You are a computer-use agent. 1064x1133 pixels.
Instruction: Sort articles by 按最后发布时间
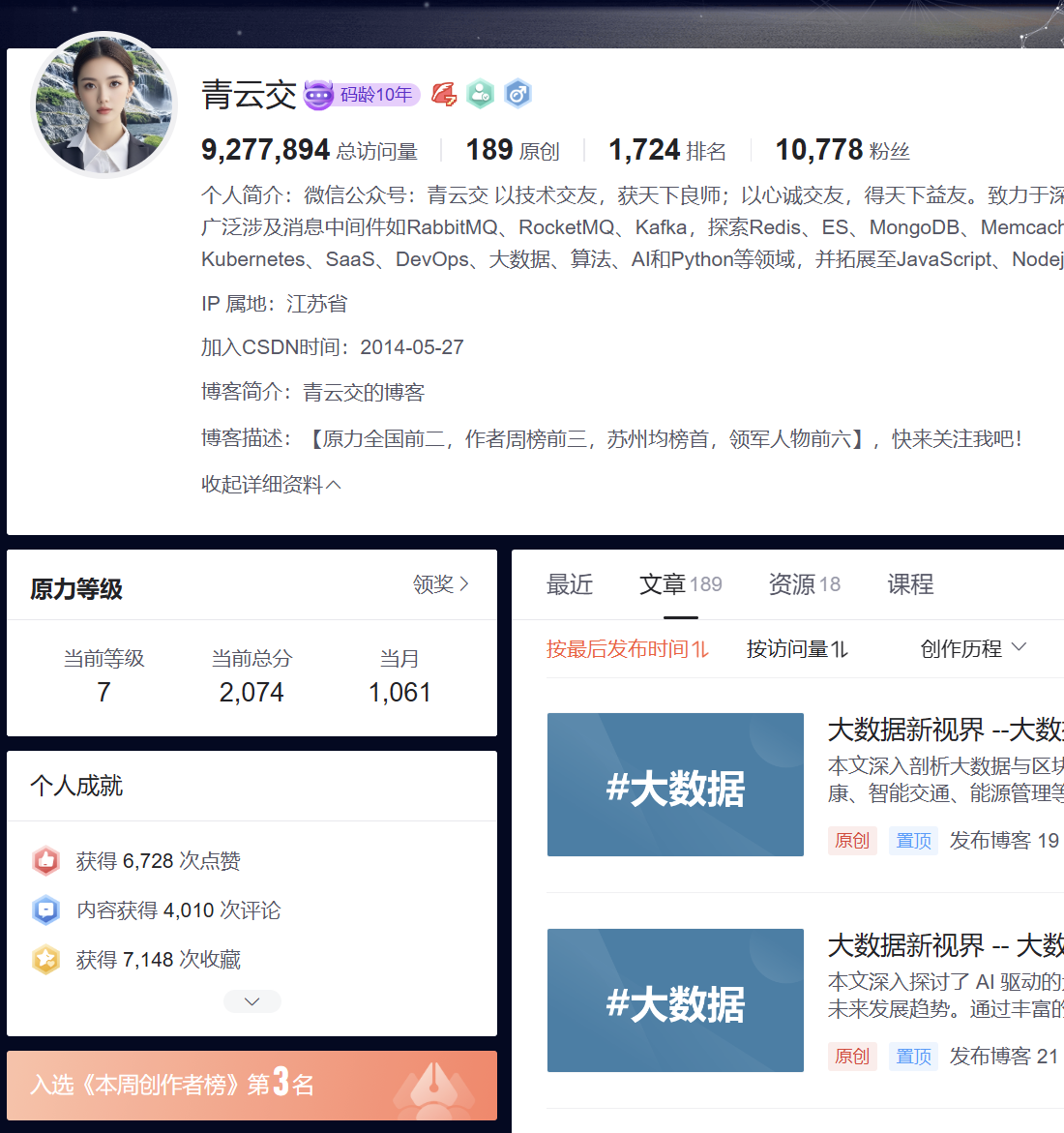click(x=627, y=649)
